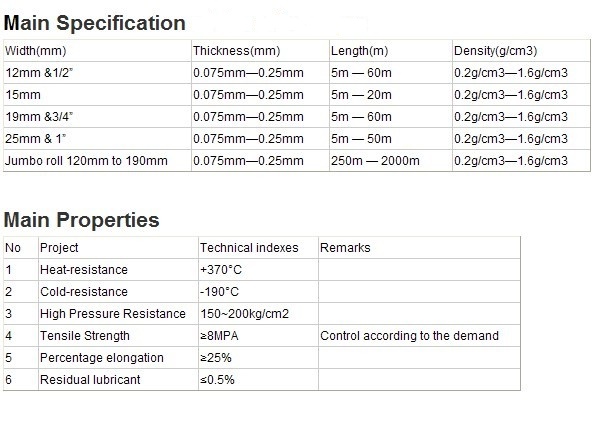Click the Residual lubricant row label
This screenshot has width=601, height=435.
pyautogui.click(x=89, y=380)
